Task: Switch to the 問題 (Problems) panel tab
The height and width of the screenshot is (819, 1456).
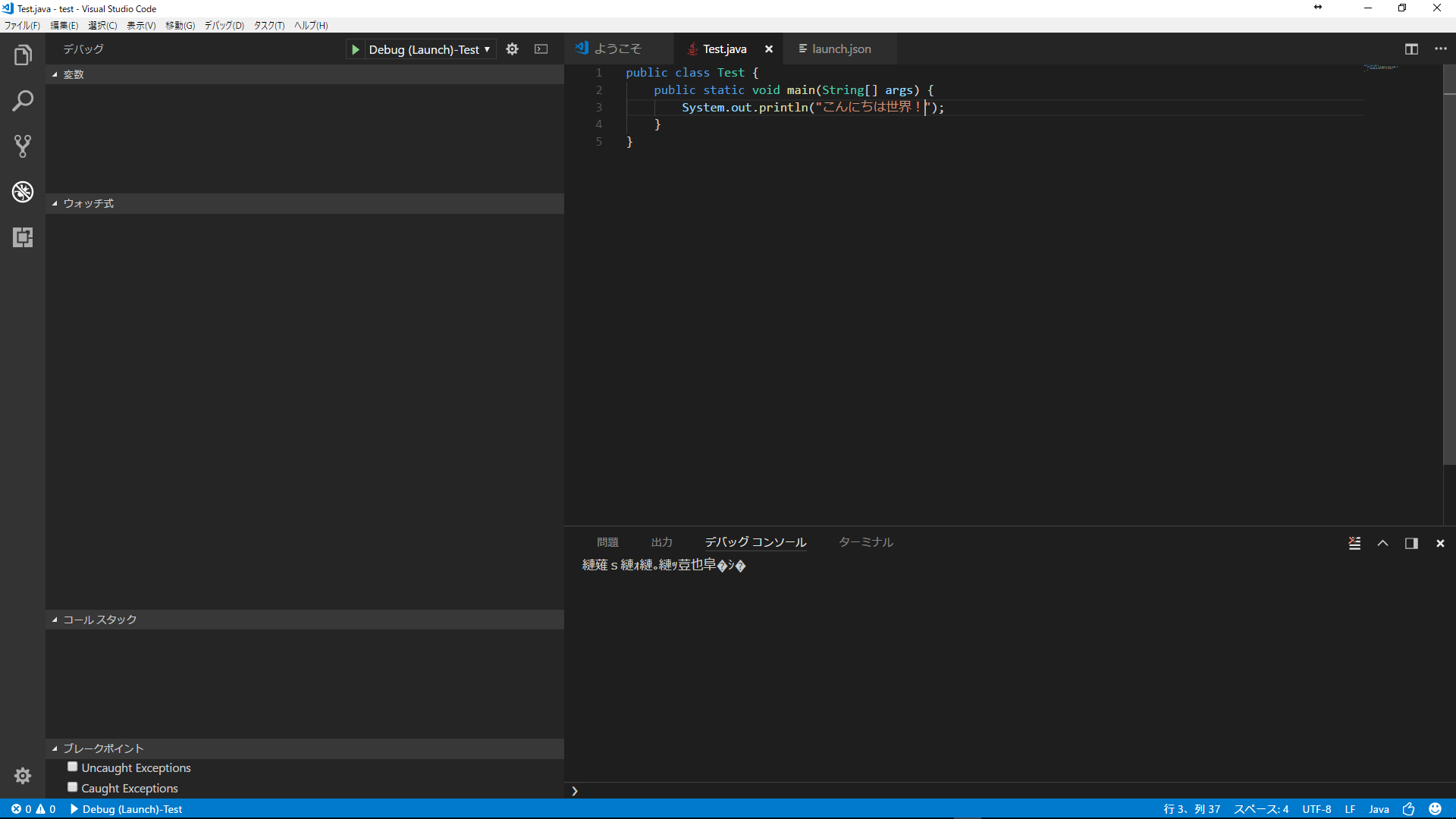Action: click(x=607, y=542)
